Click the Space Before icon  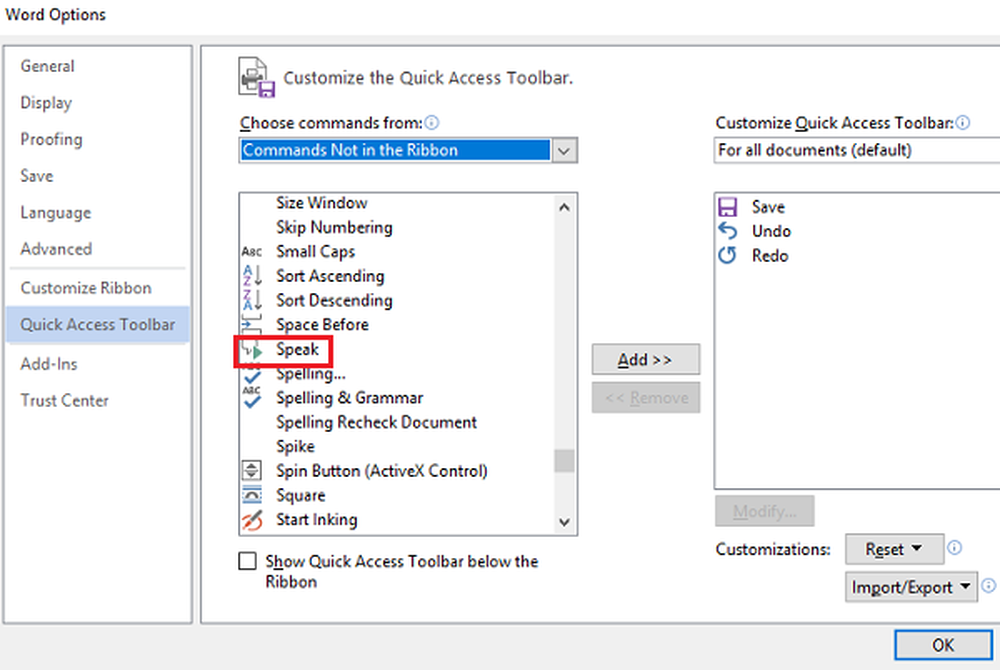click(x=252, y=324)
